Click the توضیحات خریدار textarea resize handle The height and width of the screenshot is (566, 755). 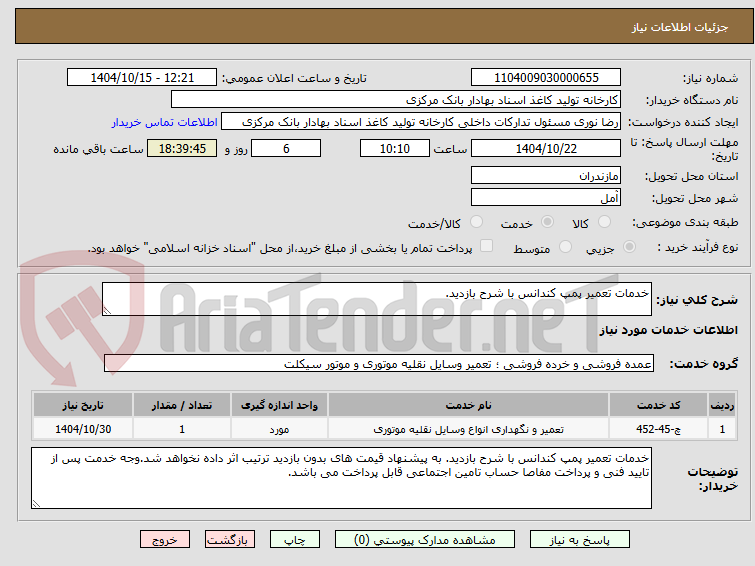(36, 504)
